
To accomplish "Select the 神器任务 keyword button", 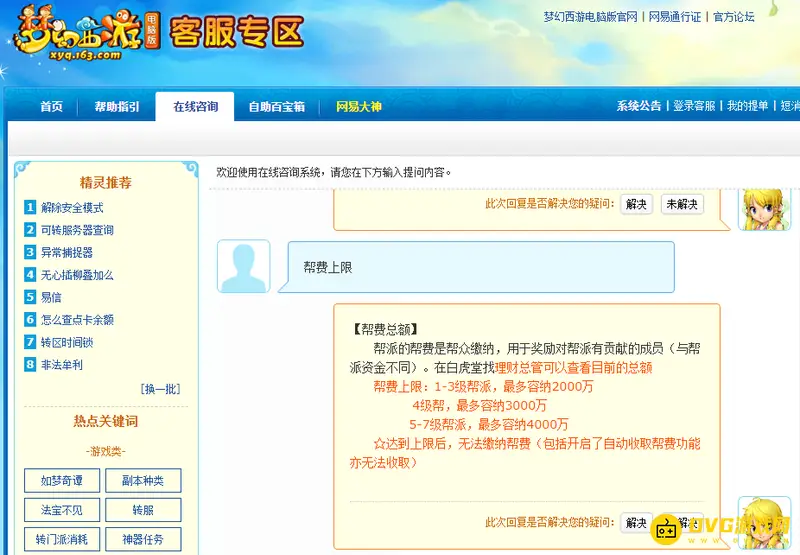I will [143, 539].
